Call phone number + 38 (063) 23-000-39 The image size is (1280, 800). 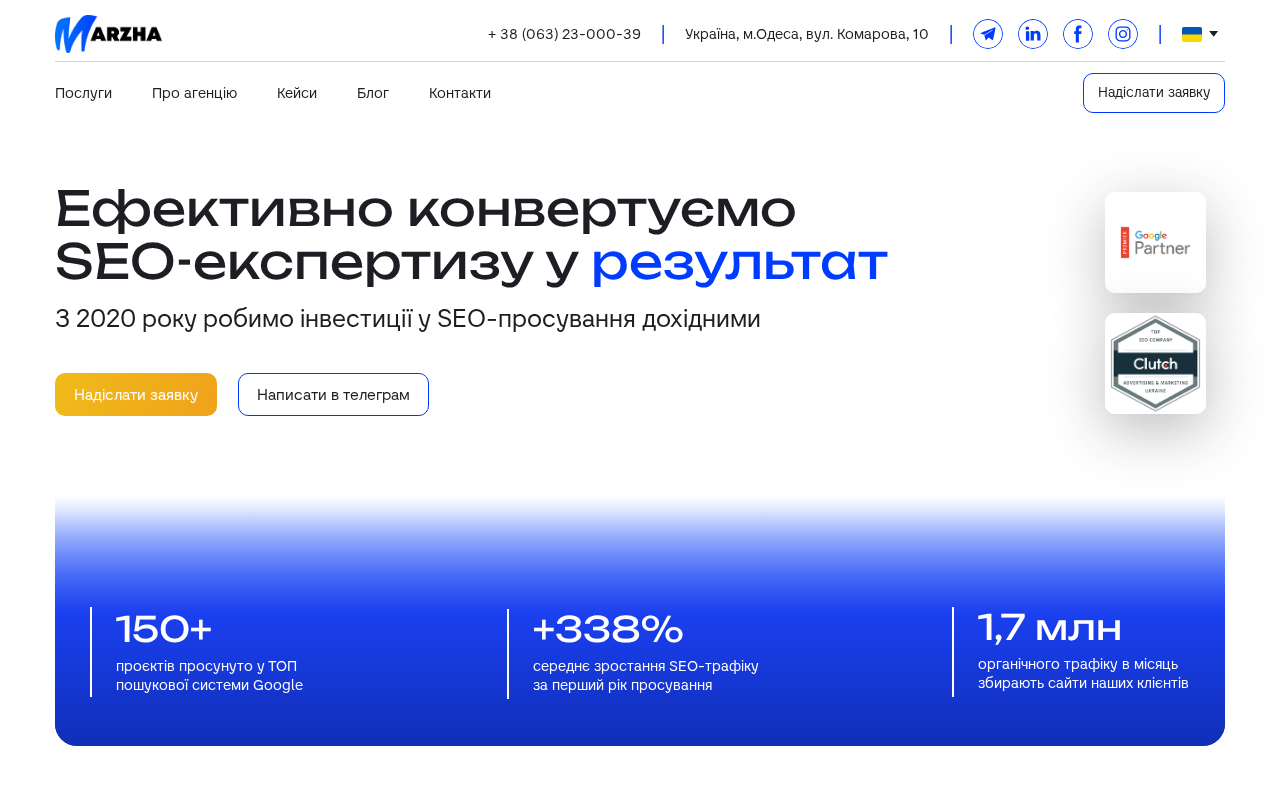click(x=564, y=34)
